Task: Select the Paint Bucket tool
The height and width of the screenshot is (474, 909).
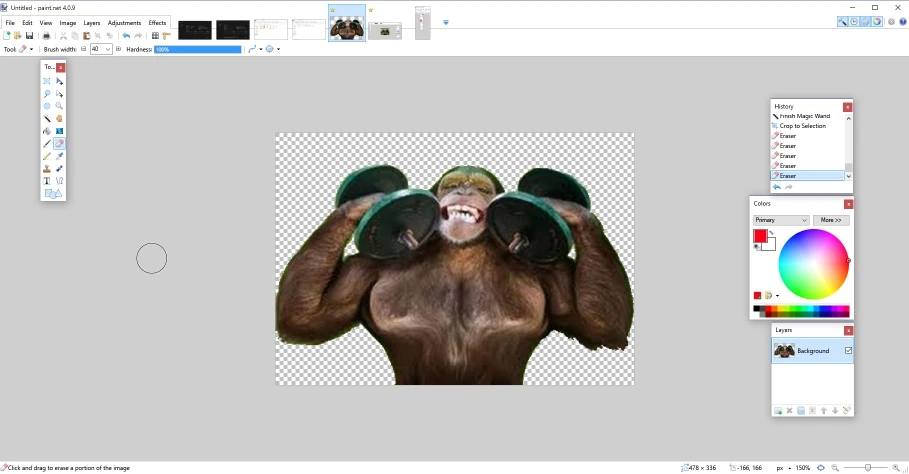Action: [47, 131]
